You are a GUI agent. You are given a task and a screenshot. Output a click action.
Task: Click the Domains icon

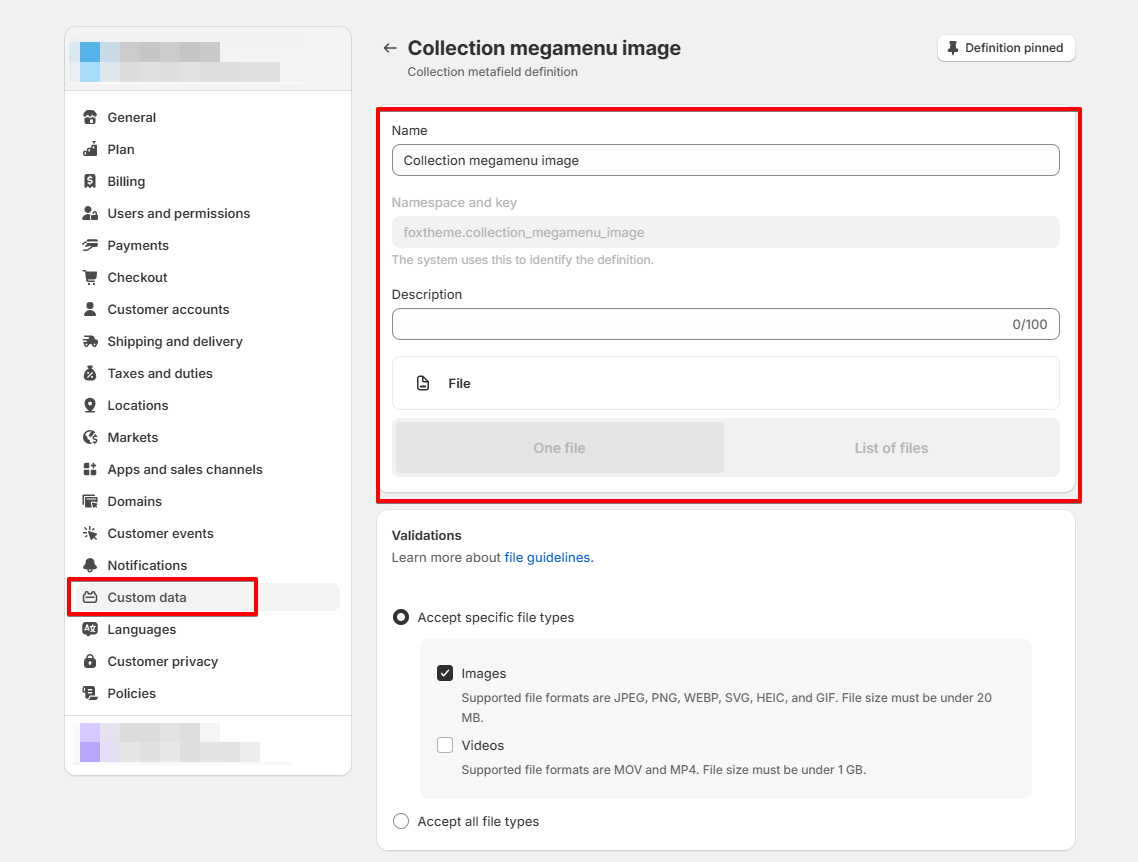tap(90, 501)
